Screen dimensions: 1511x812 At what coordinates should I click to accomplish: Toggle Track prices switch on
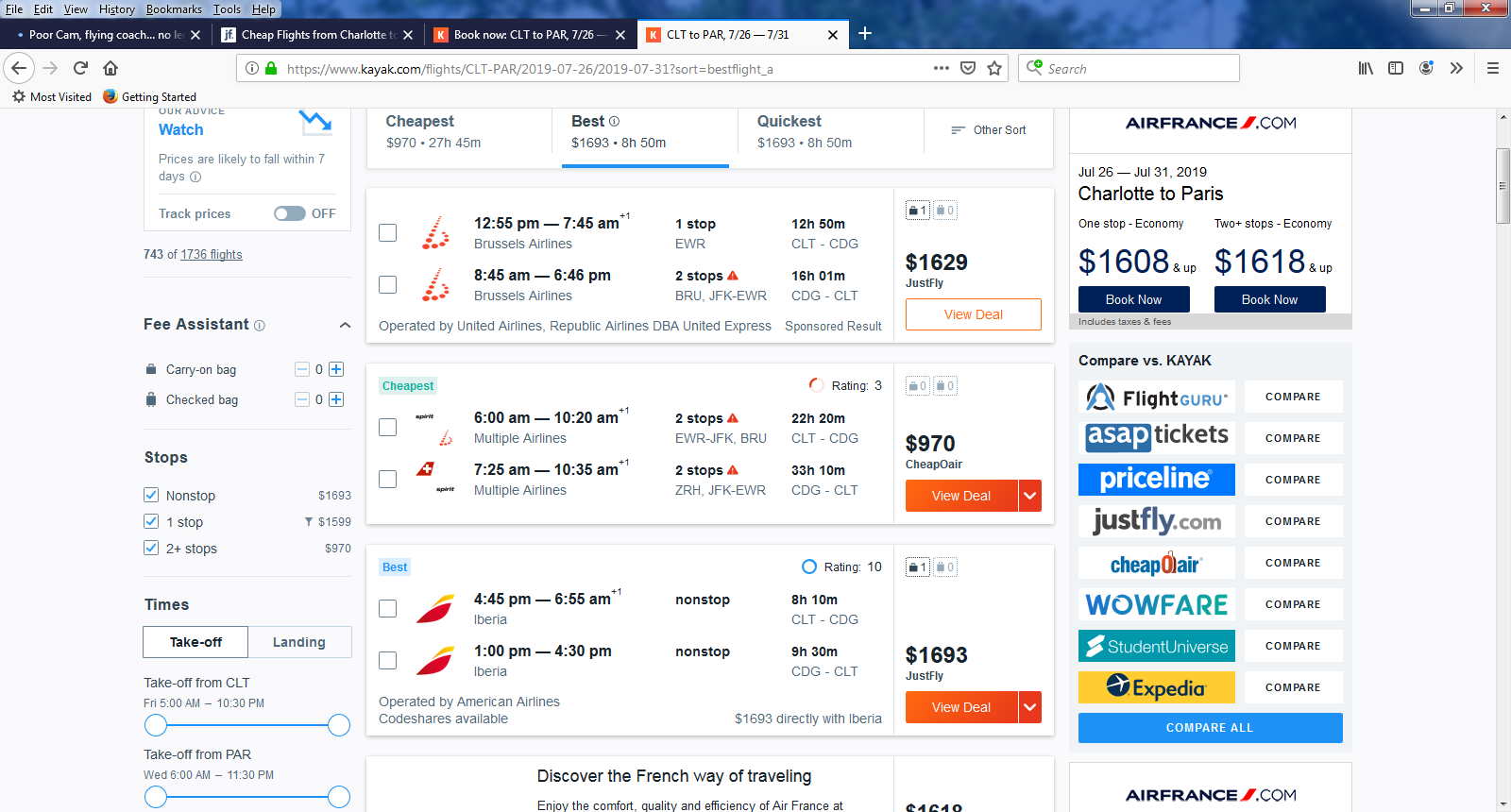point(290,213)
